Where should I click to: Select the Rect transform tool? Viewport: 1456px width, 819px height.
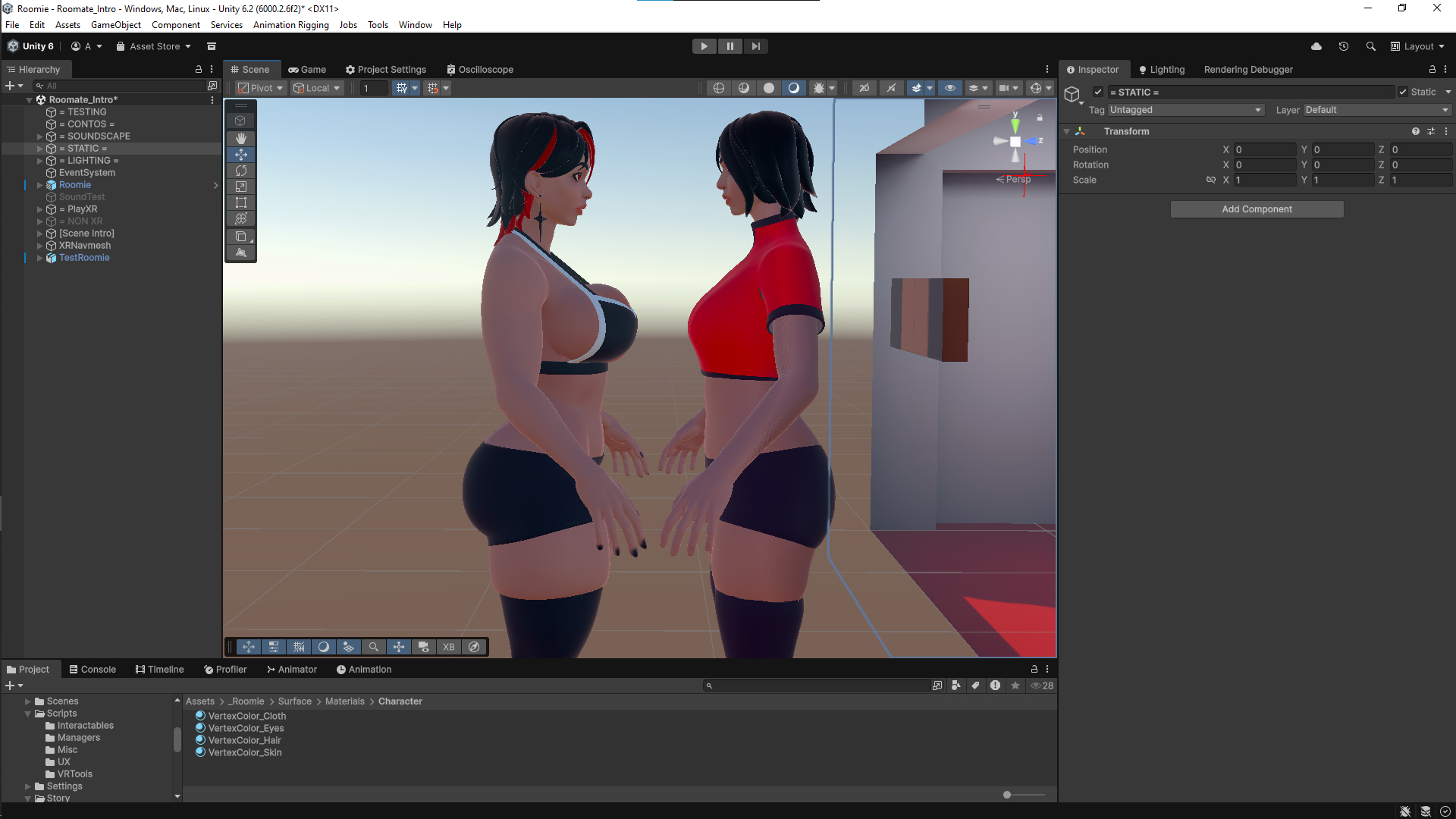coord(240,202)
